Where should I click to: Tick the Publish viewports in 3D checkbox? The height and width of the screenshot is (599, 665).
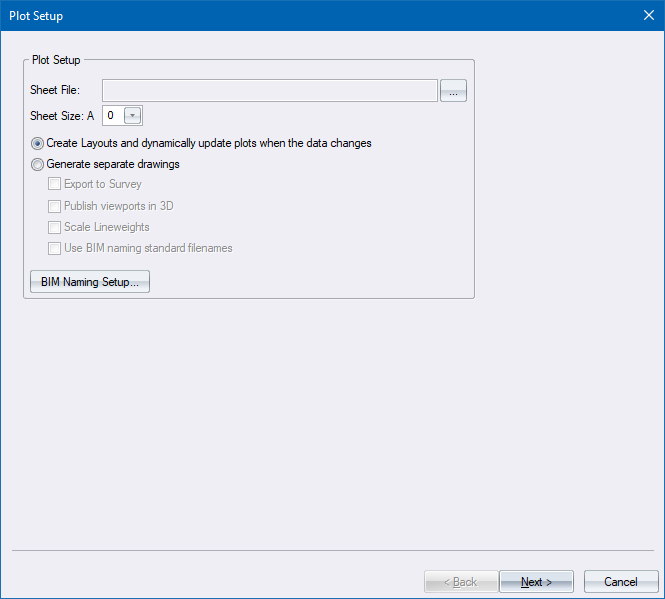click(x=55, y=206)
